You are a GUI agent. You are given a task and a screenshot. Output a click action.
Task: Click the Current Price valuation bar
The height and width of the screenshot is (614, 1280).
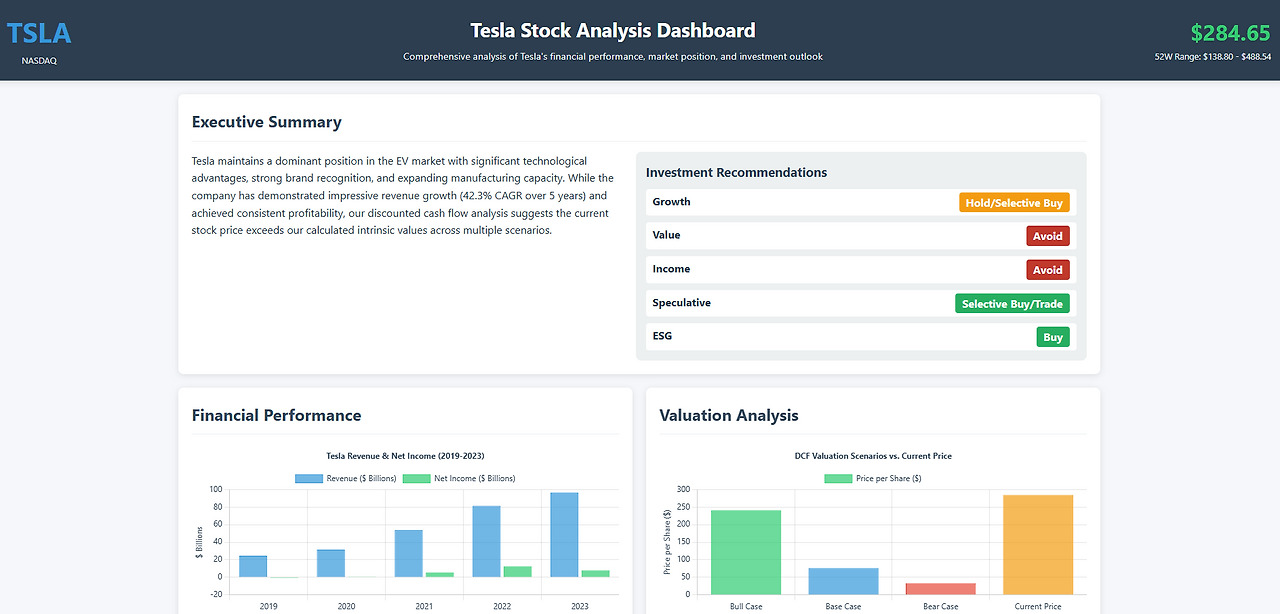point(1038,545)
